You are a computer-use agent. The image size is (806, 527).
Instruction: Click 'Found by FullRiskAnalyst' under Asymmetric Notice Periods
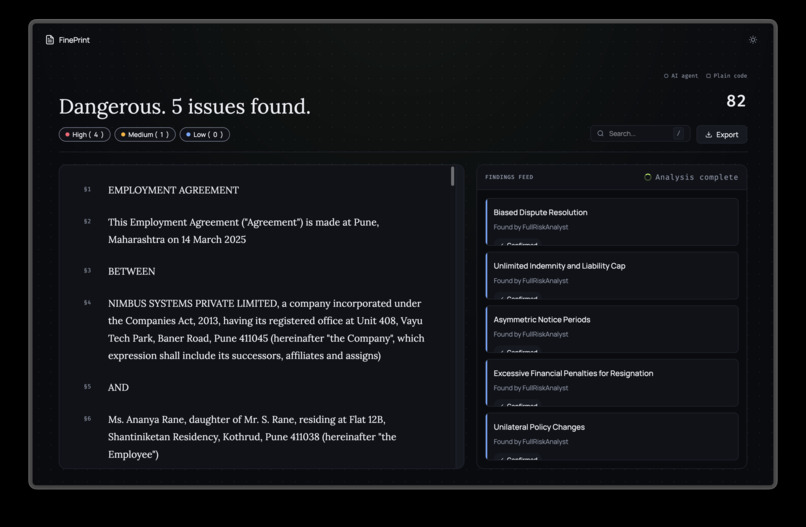530,334
